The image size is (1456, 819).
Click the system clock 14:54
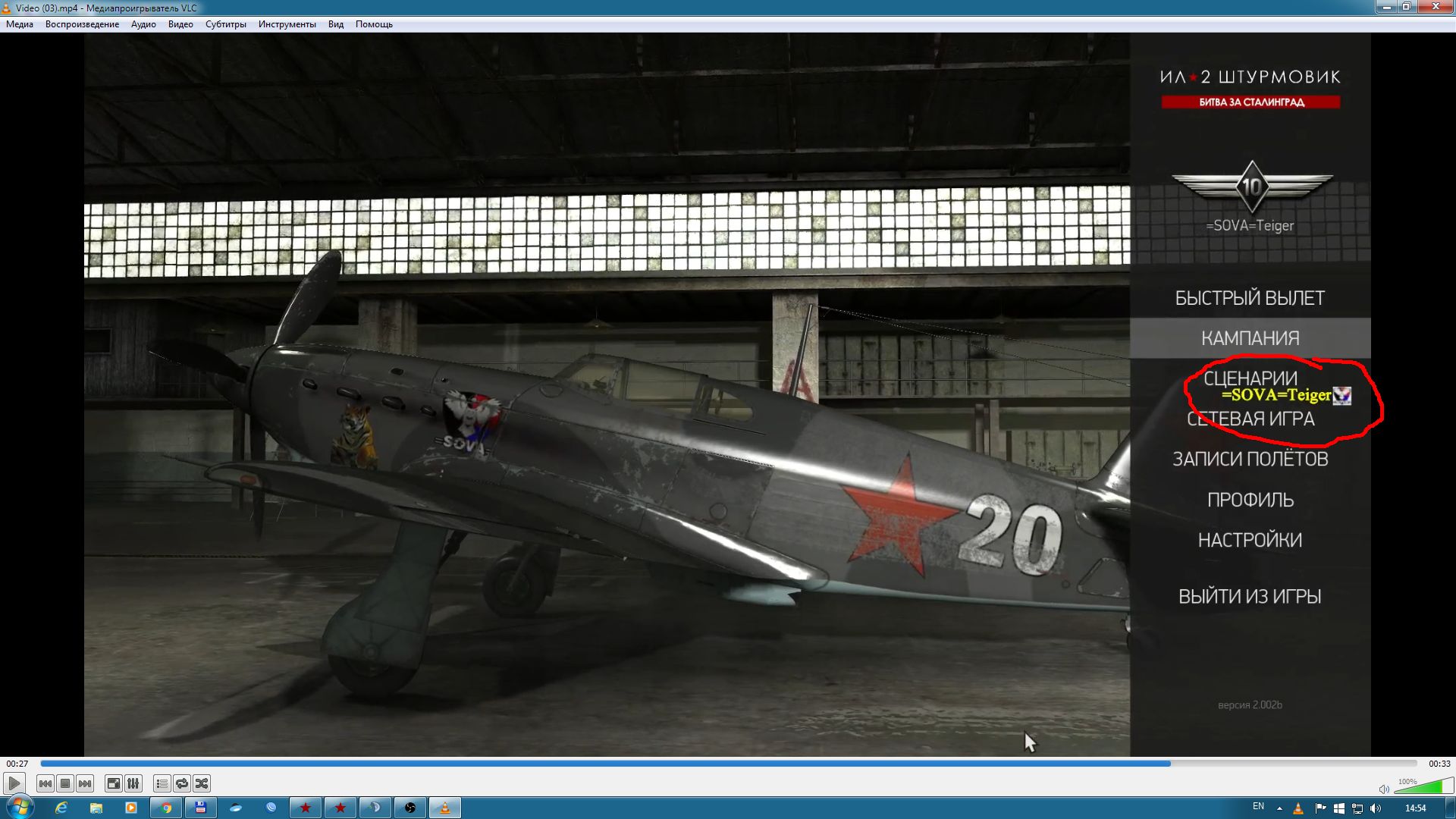[x=1415, y=808]
